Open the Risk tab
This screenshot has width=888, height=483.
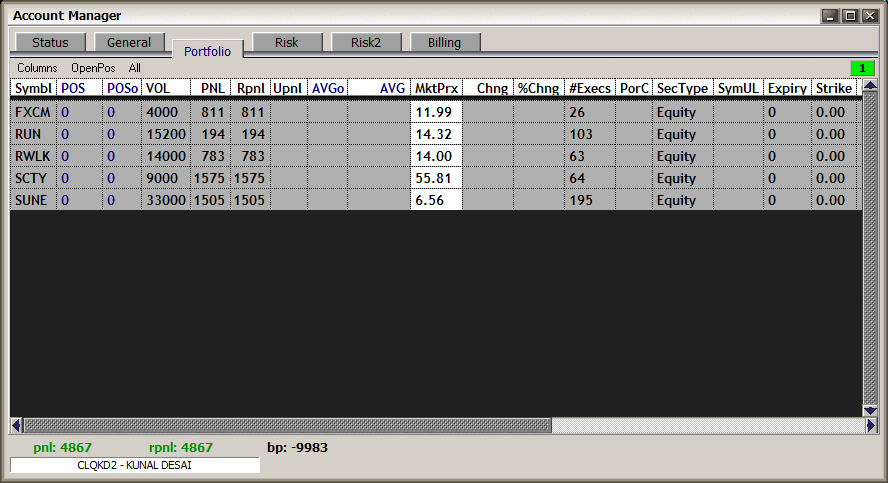(x=287, y=42)
